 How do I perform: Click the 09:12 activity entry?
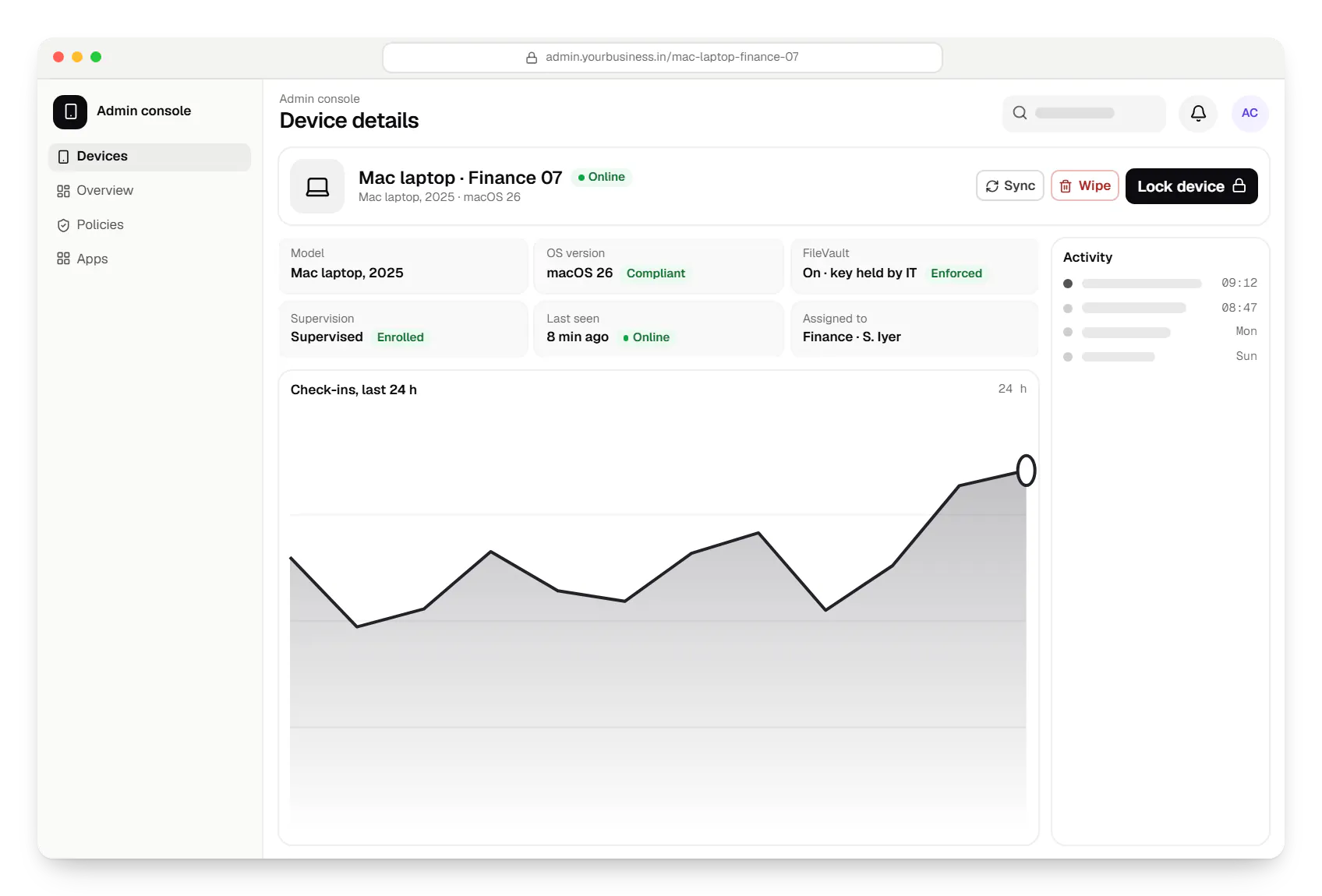pos(1160,284)
